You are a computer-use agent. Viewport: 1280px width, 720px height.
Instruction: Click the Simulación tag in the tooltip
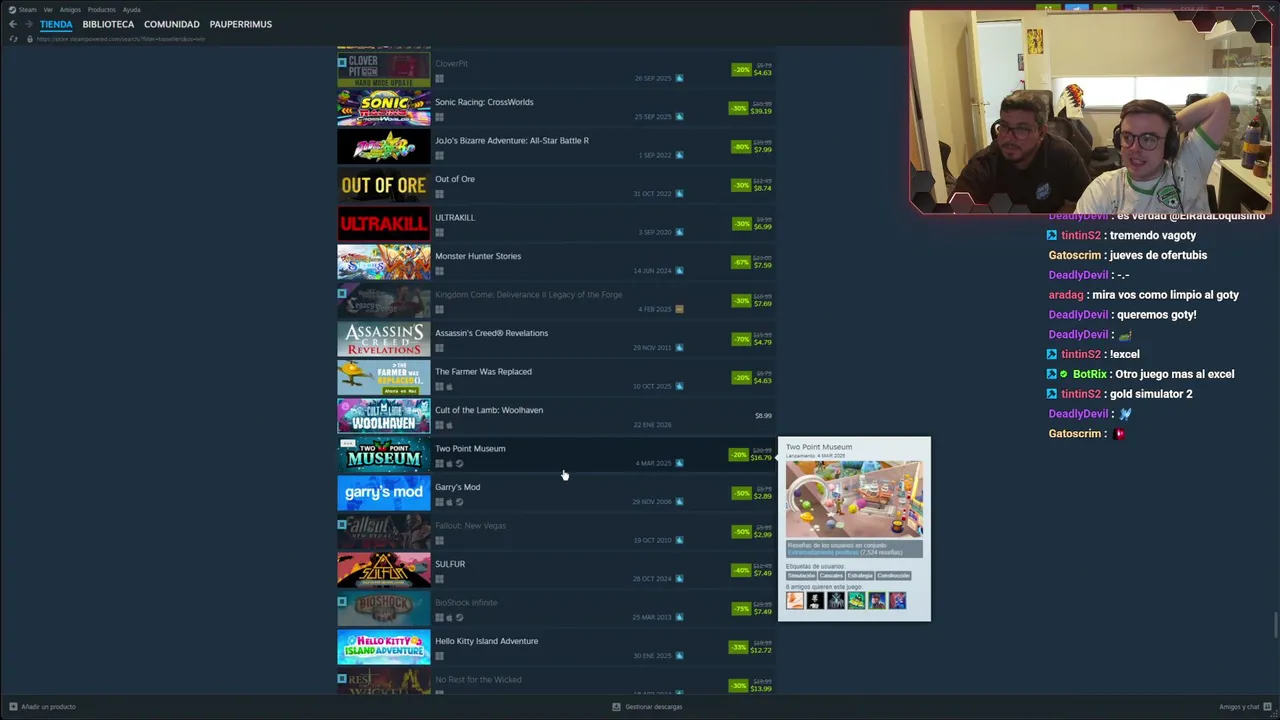pos(801,576)
